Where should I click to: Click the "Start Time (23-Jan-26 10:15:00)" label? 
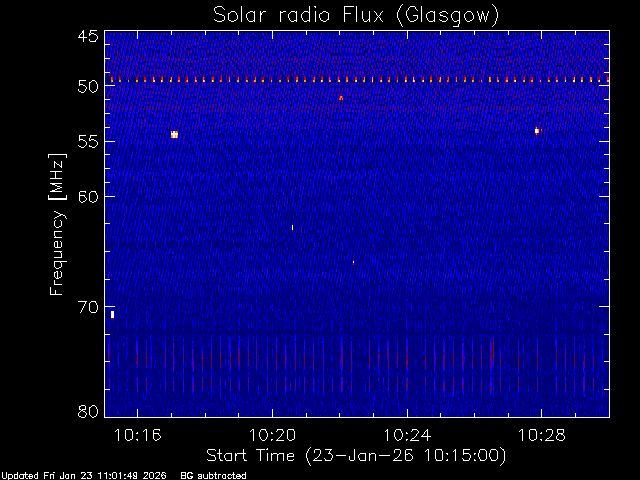coord(356,456)
